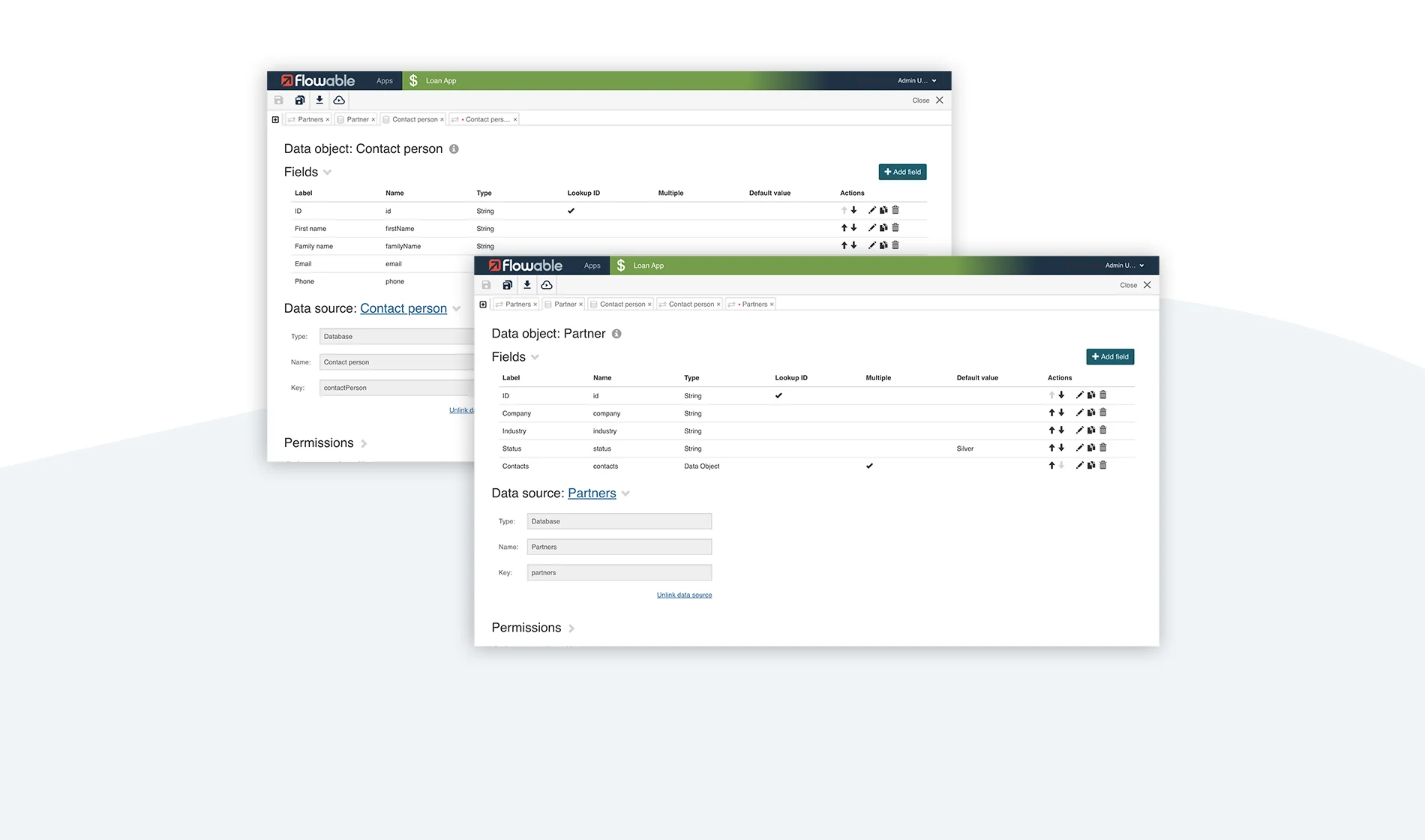Edit the Company field with pencil icon
Image resolution: width=1425 pixels, height=840 pixels.
(1080, 412)
